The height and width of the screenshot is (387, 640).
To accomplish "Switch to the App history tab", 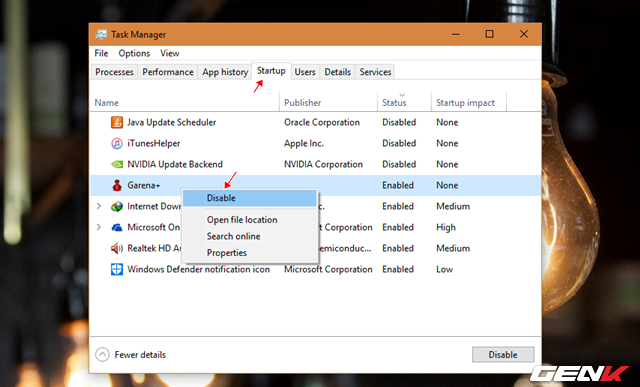I will tap(225, 72).
